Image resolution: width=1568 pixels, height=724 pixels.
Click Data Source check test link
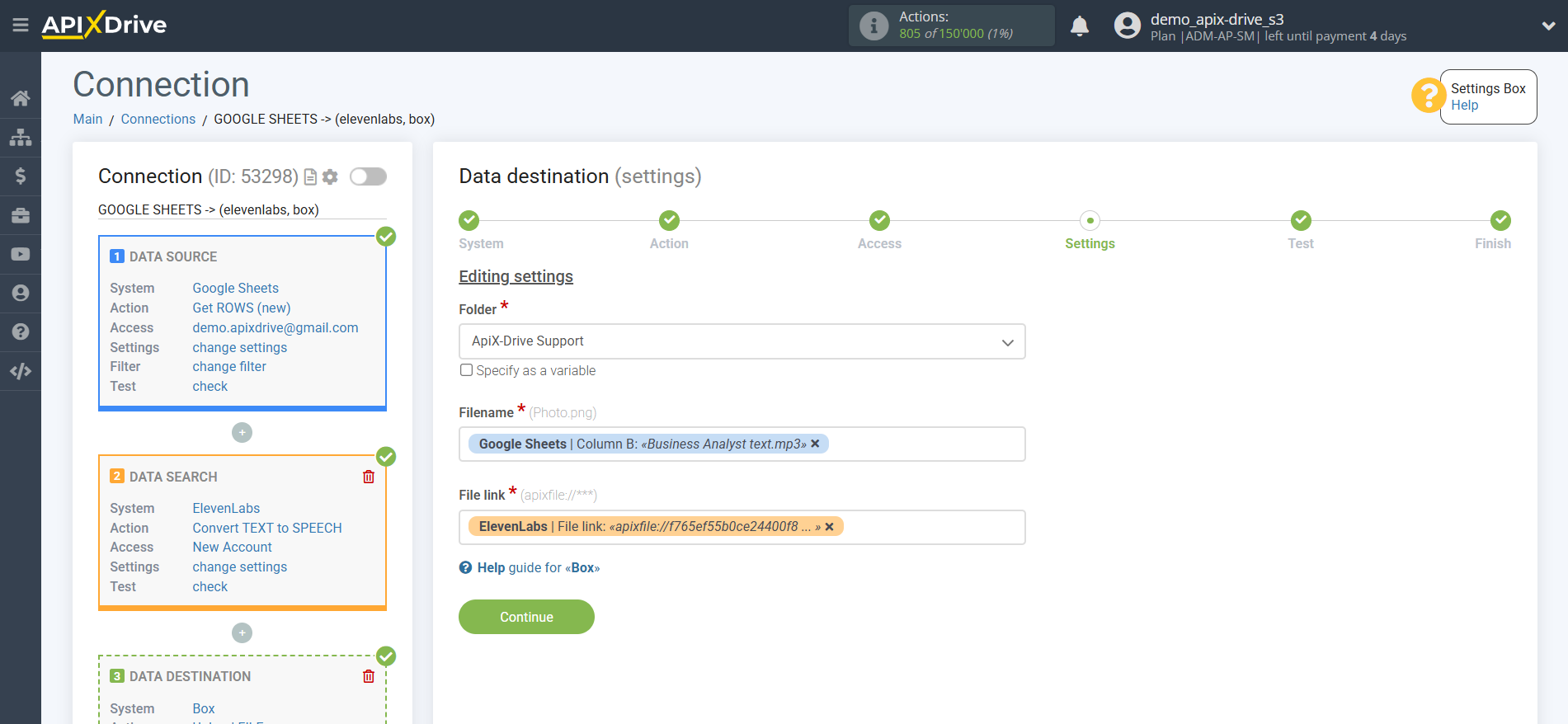pos(210,386)
